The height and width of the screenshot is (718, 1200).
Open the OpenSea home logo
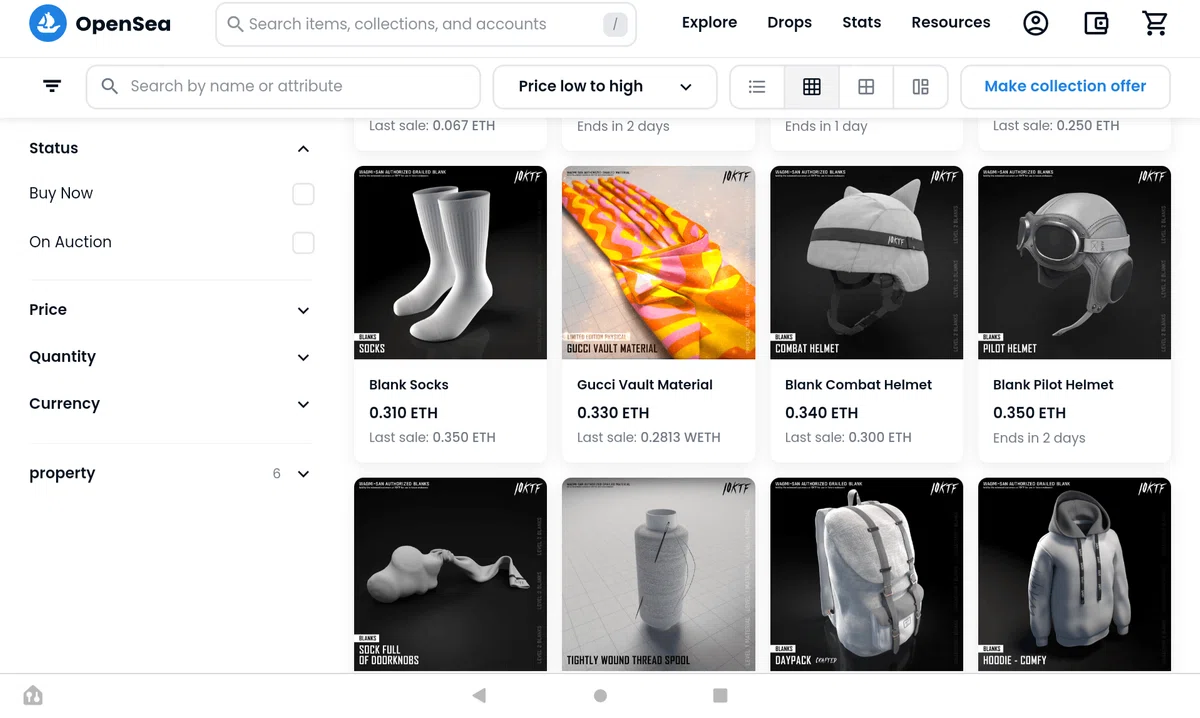click(x=100, y=23)
